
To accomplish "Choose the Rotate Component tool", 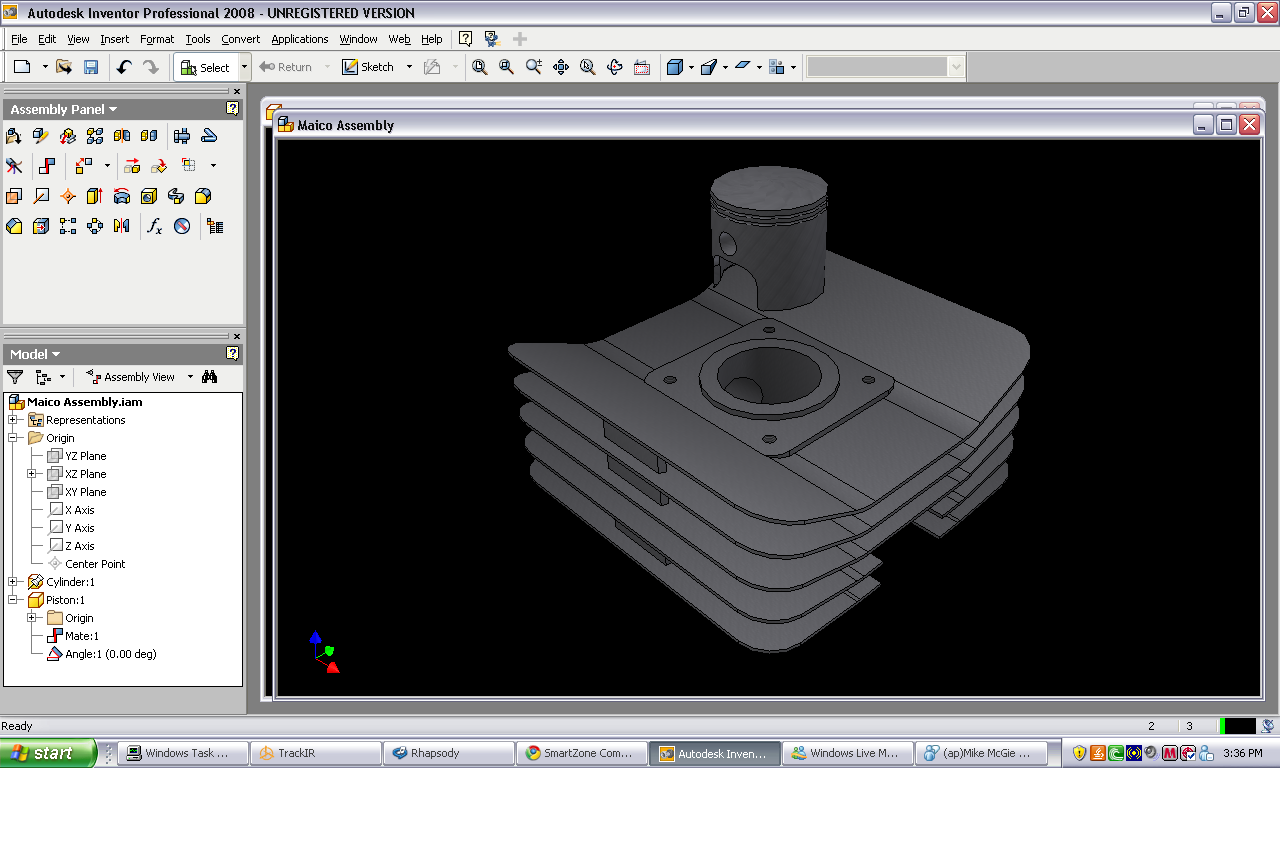I will 159,166.
